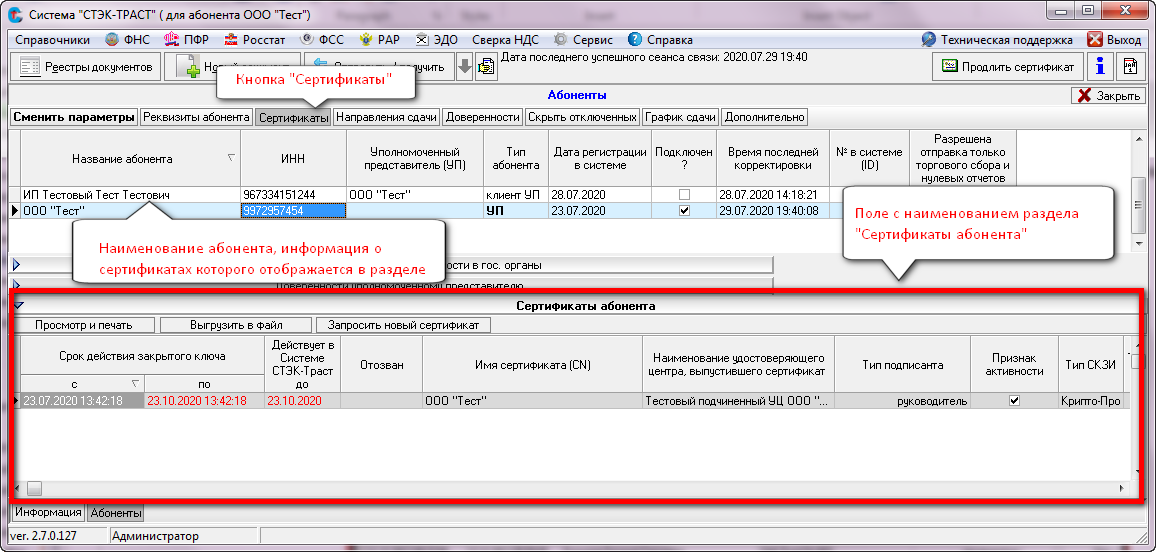
Task: Close the Абоненты panel with Закрыть
Action: pos(1108,96)
